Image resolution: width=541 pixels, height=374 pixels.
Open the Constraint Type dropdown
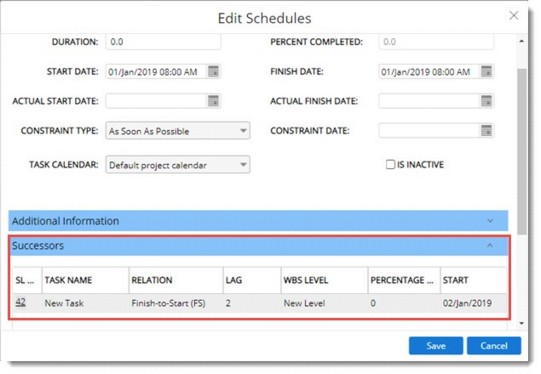point(178,131)
